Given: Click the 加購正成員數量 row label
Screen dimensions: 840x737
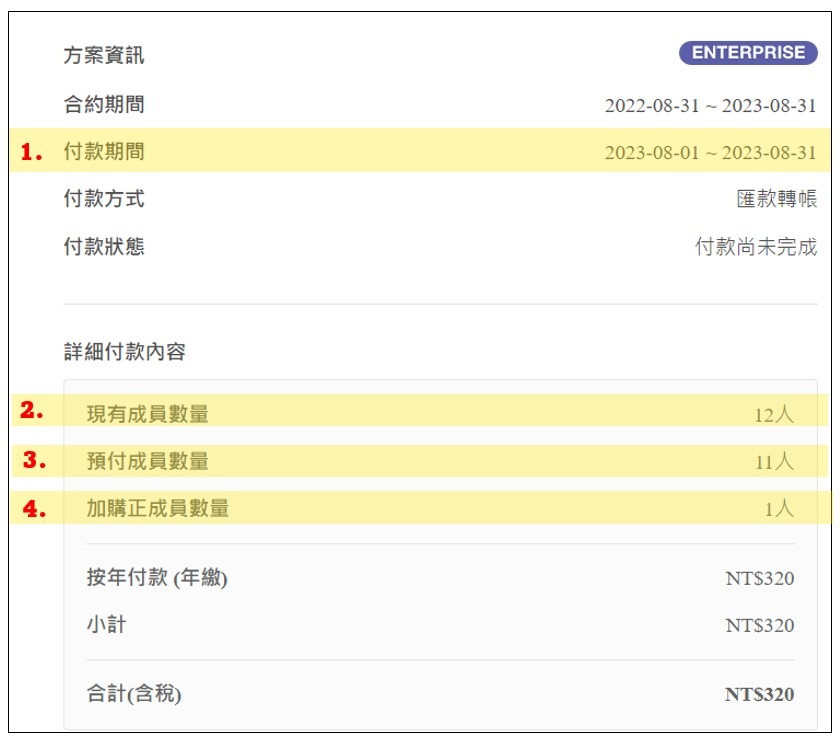Looking at the screenshot, I should pos(158,509).
